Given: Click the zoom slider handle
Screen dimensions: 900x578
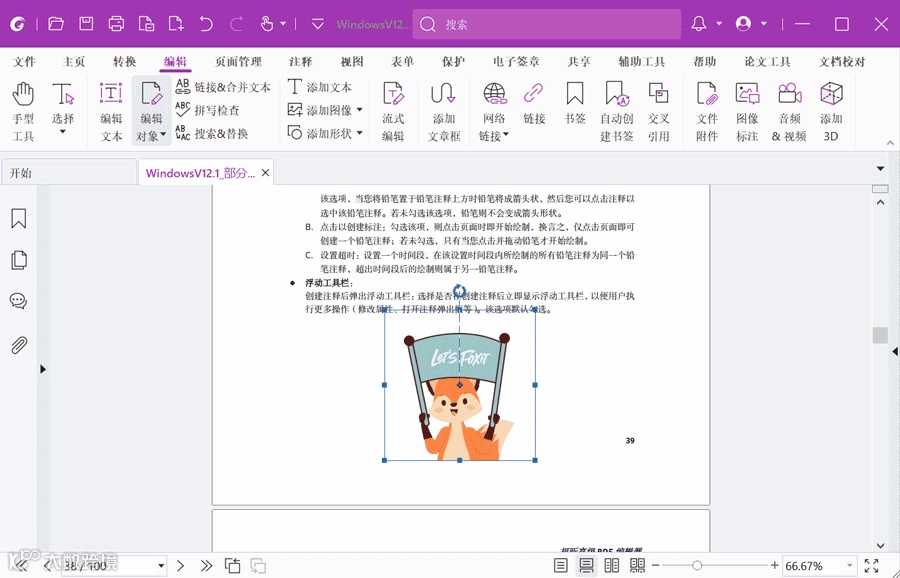Looking at the screenshot, I should coord(697,566).
